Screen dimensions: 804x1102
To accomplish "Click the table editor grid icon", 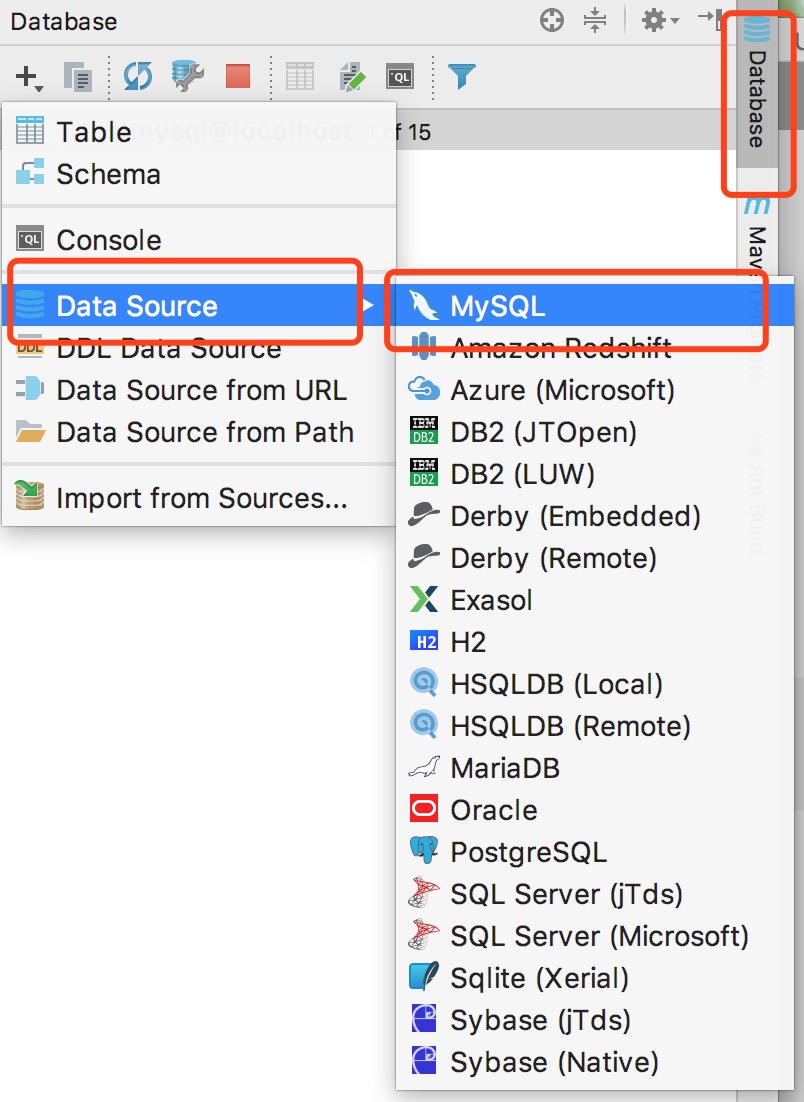I will point(300,77).
